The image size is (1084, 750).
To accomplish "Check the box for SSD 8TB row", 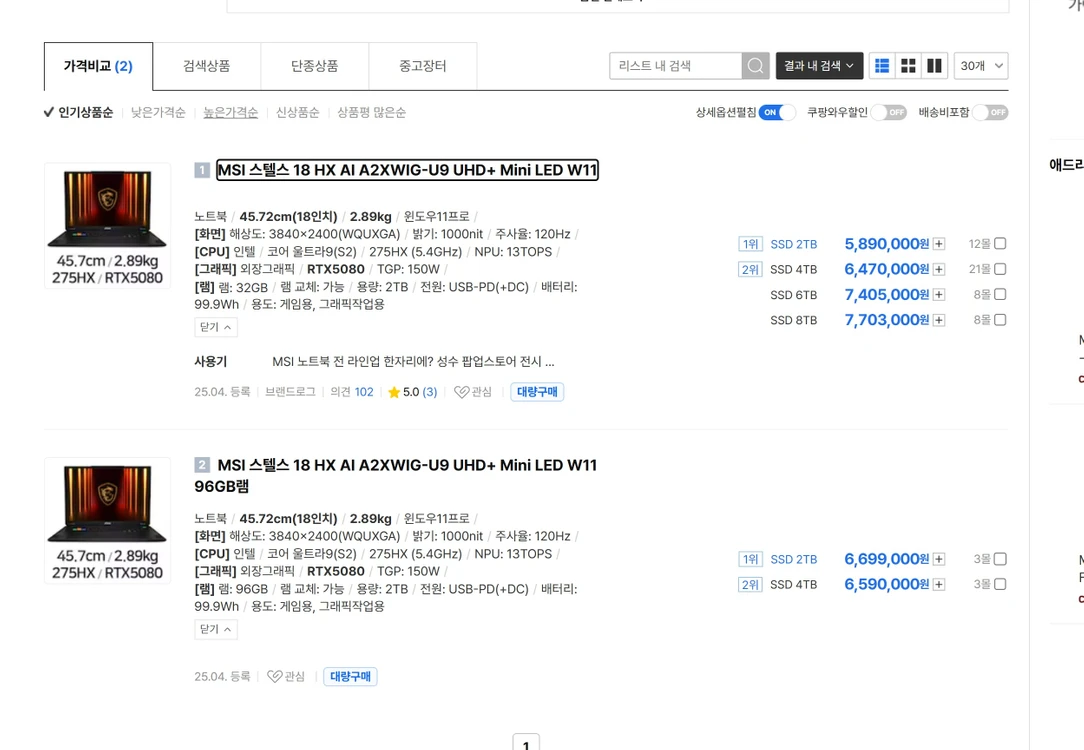I will click(1000, 319).
